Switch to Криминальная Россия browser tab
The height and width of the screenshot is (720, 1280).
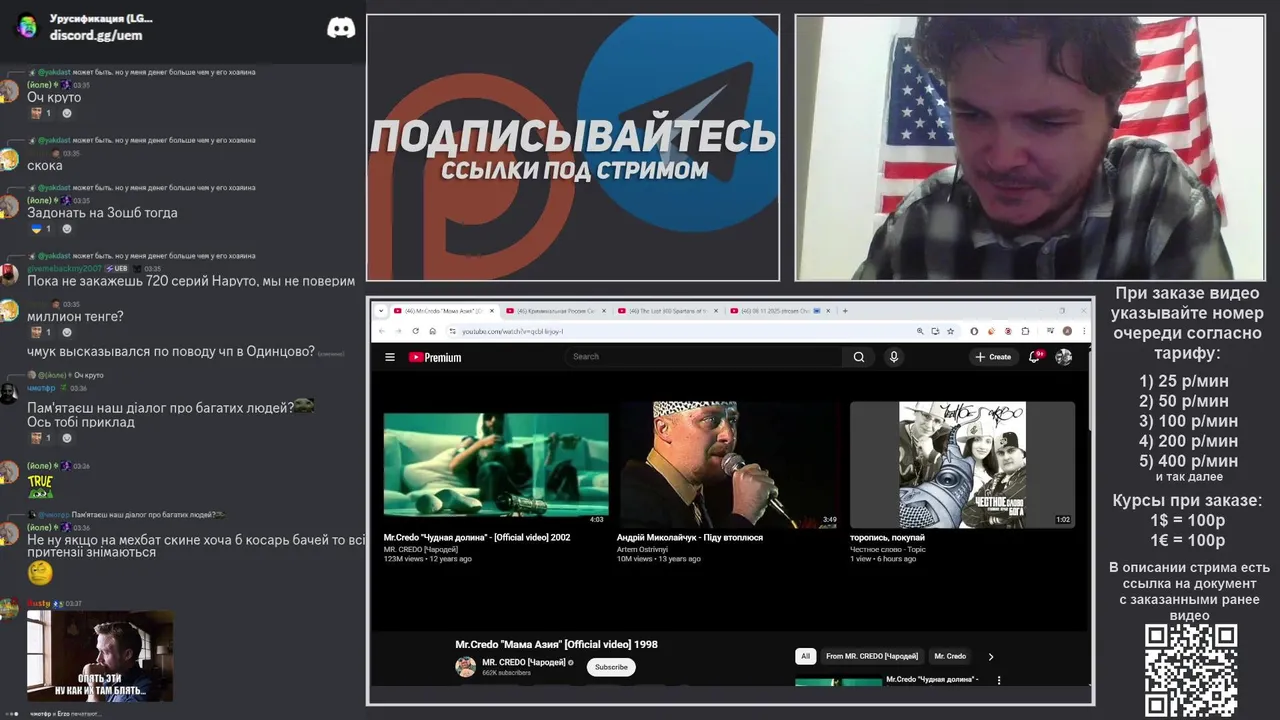555,311
